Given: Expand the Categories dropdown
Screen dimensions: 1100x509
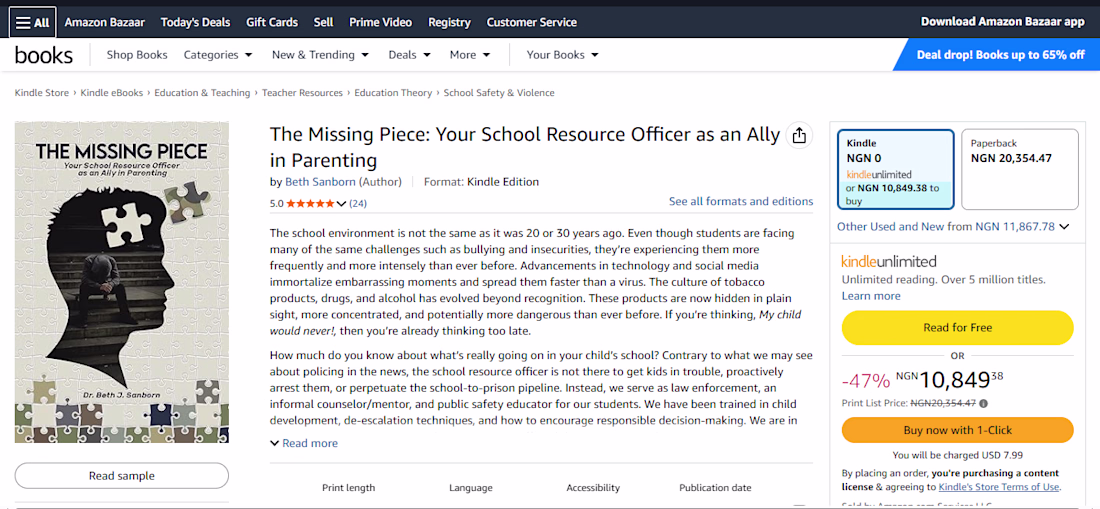Looking at the screenshot, I should 217,55.
